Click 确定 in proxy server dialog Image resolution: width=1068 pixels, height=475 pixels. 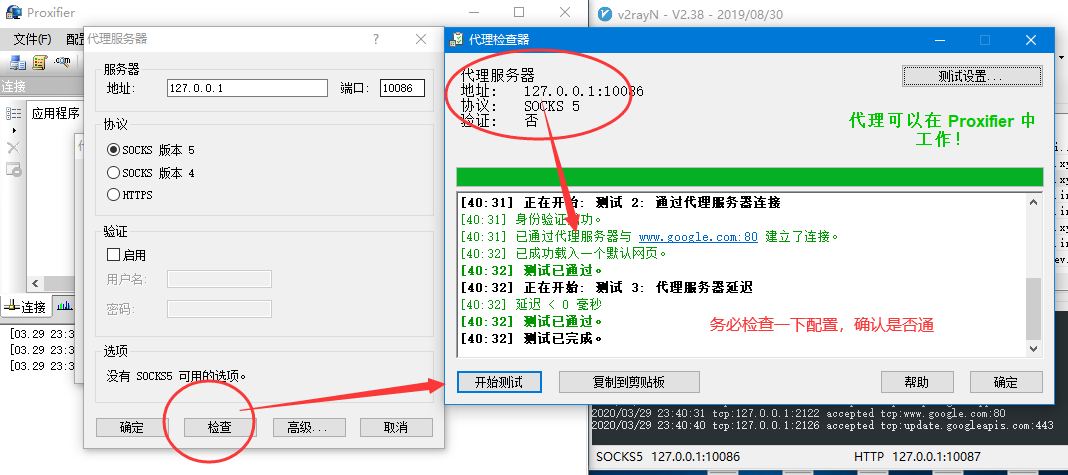point(132,427)
